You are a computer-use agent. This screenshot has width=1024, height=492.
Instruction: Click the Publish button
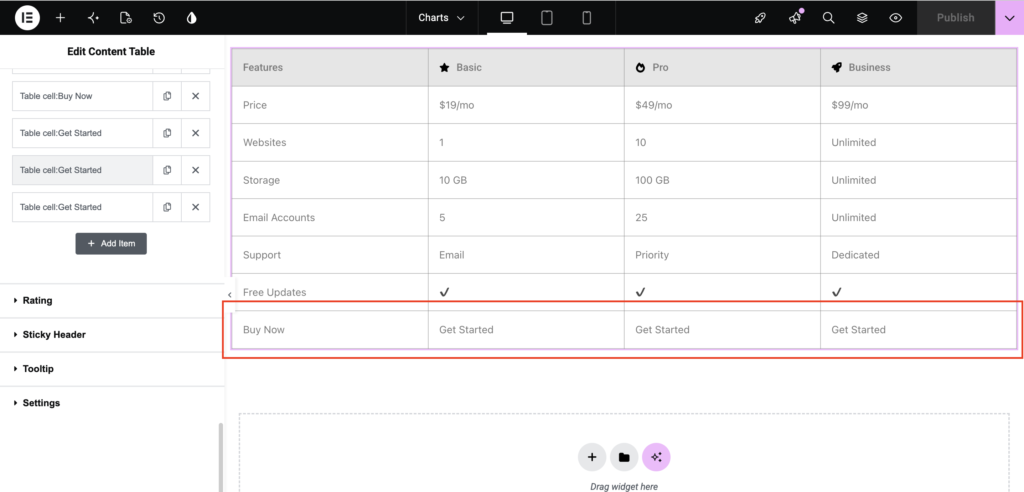click(x=955, y=18)
